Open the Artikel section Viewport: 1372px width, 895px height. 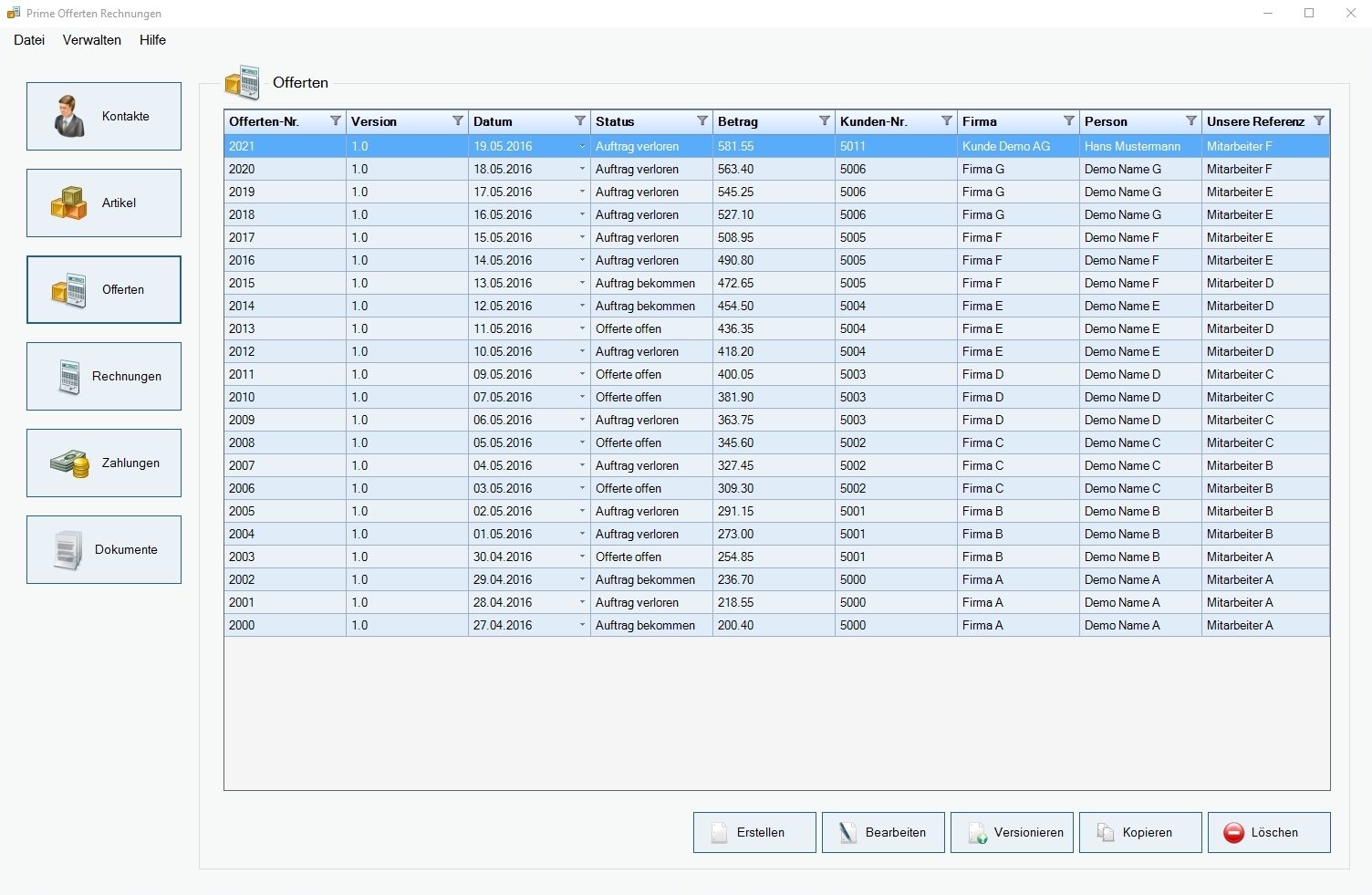point(104,203)
